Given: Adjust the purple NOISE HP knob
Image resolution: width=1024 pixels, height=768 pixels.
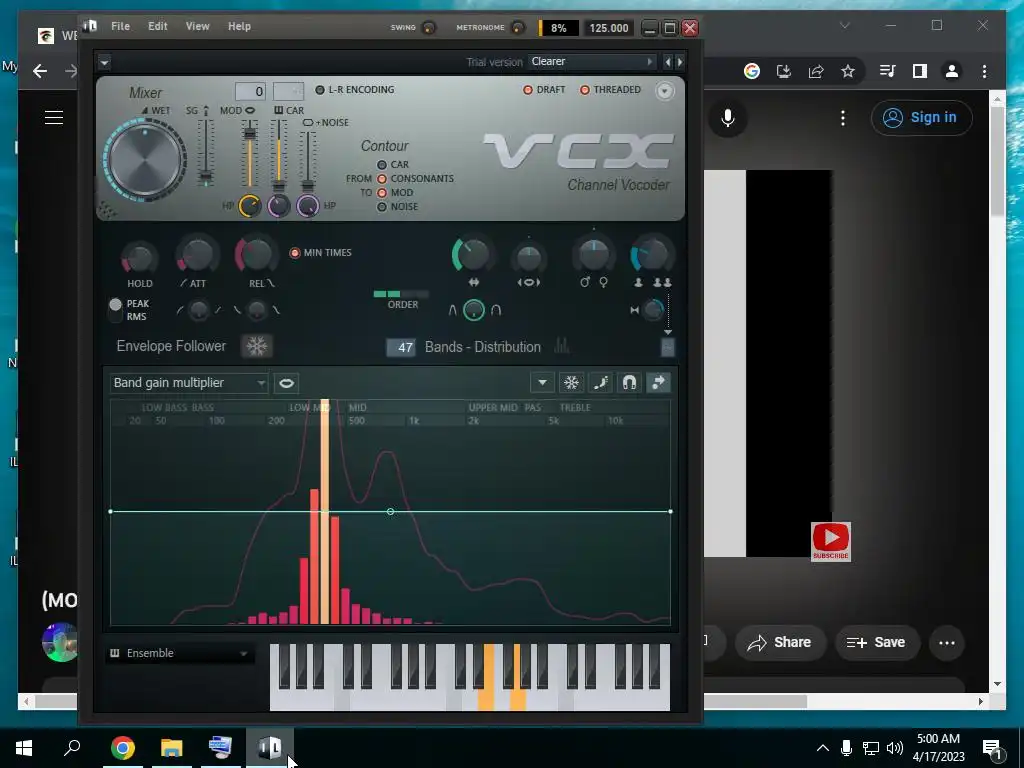Looking at the screenshot, I should pos(308,206).
